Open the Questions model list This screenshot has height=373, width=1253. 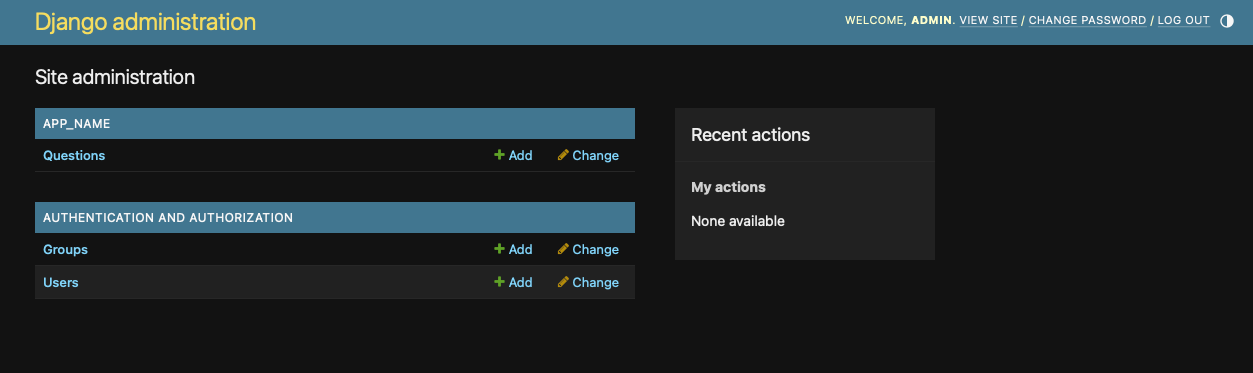click(x=74, y=155)
